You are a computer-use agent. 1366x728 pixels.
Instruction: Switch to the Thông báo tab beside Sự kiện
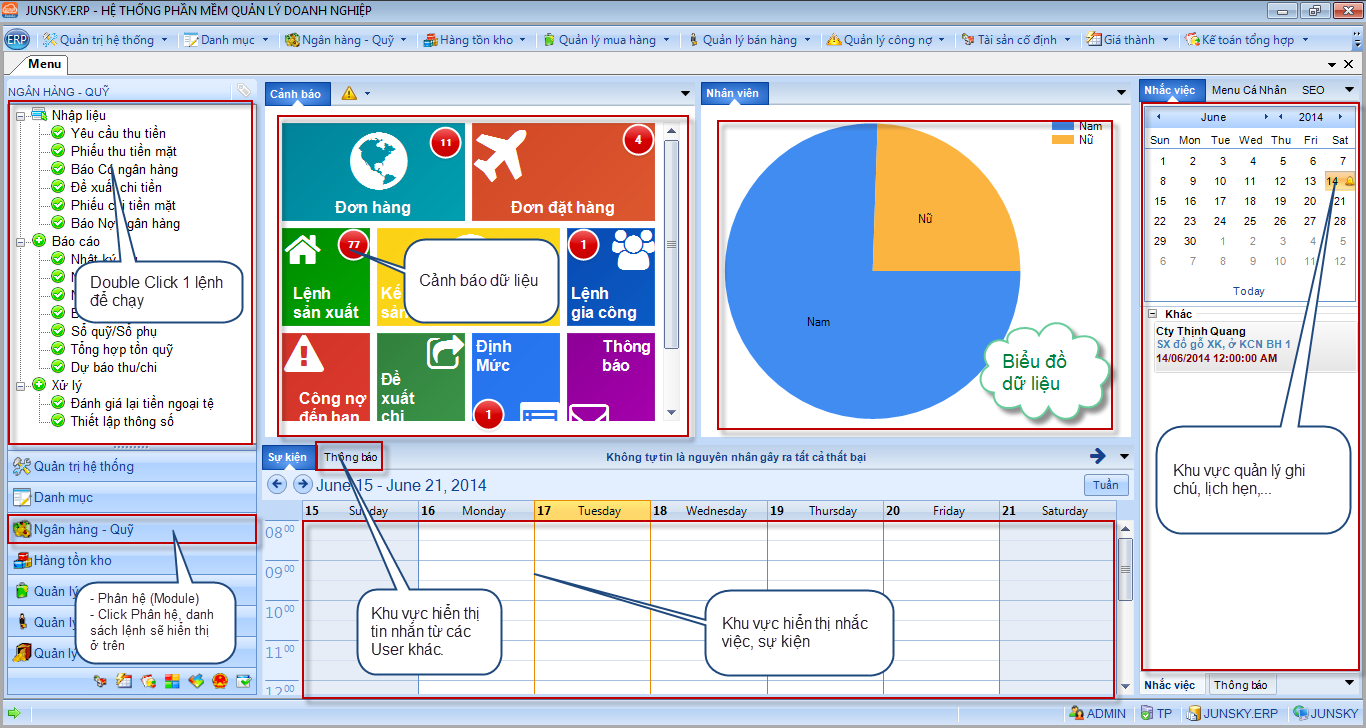[350, 457]
